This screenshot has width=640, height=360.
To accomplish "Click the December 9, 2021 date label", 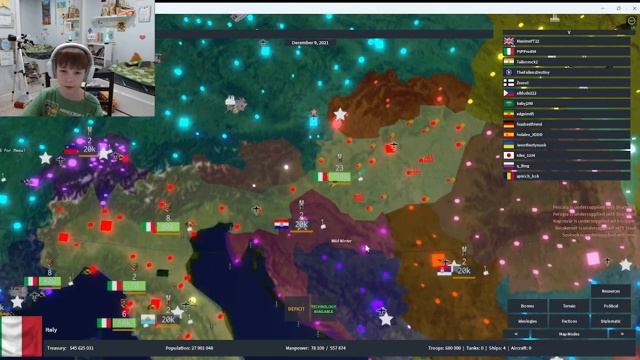I will click(x=310, y=42).
